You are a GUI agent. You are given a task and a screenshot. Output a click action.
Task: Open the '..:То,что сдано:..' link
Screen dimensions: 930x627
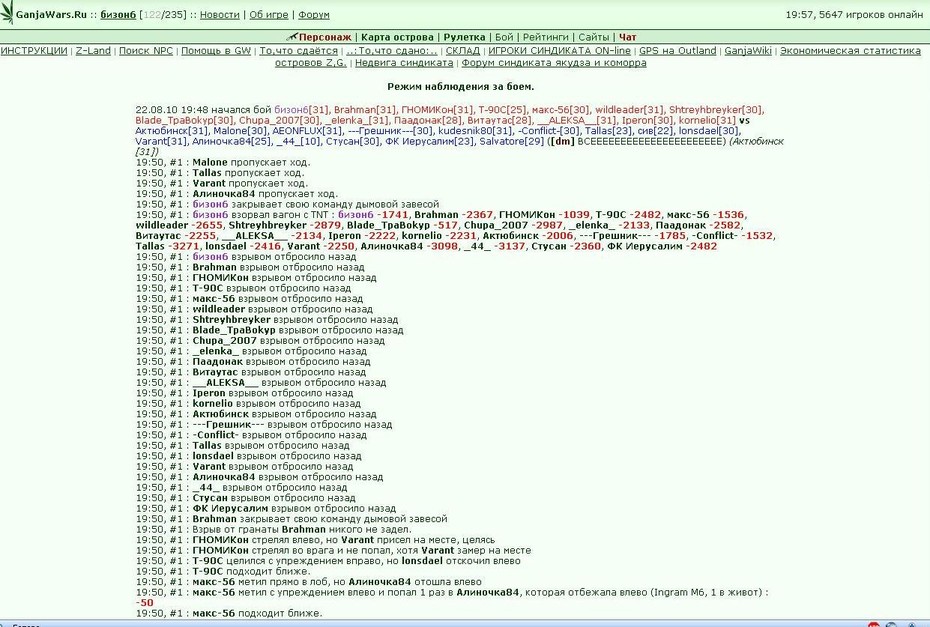(391, 51)
